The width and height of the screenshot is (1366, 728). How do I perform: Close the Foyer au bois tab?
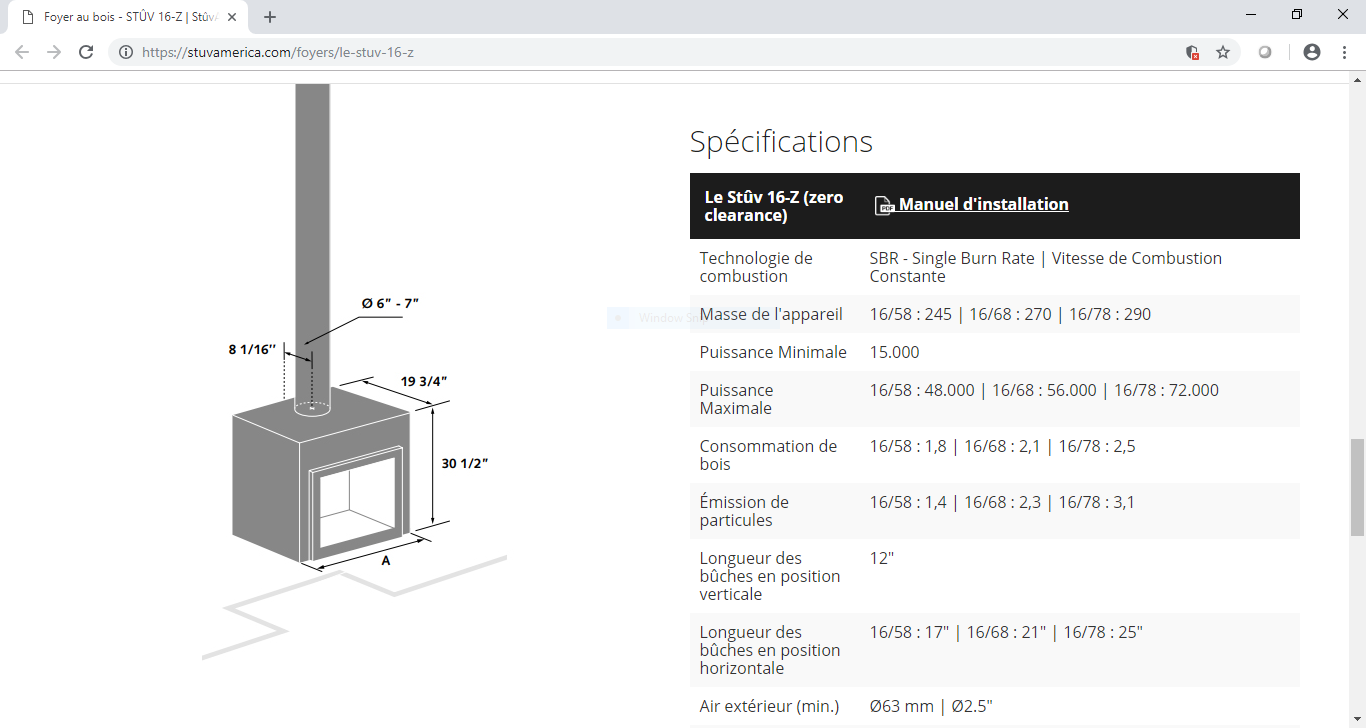point(232,17)
